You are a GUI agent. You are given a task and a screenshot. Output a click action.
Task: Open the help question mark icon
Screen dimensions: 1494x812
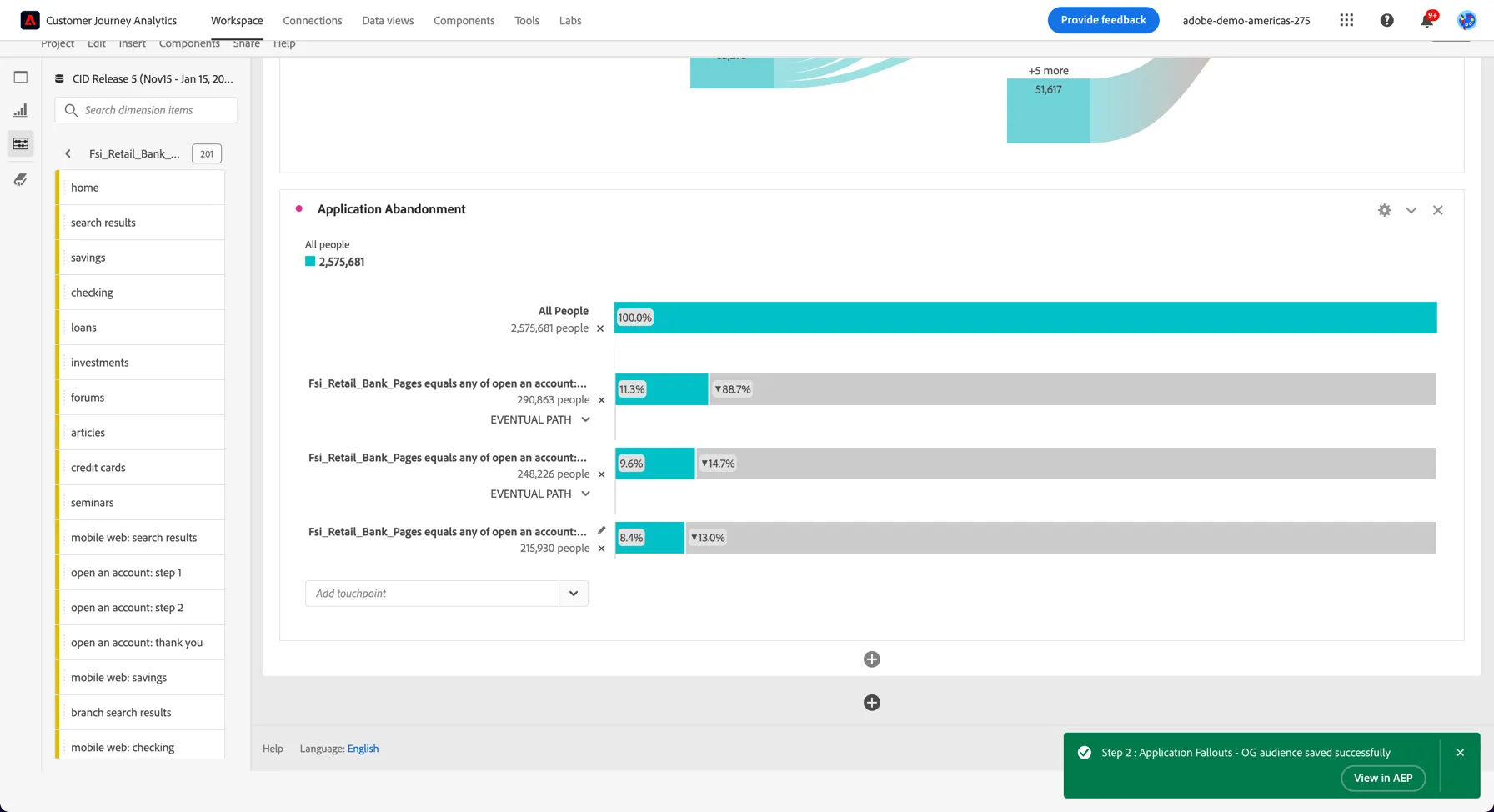(x=1386, y=20)
